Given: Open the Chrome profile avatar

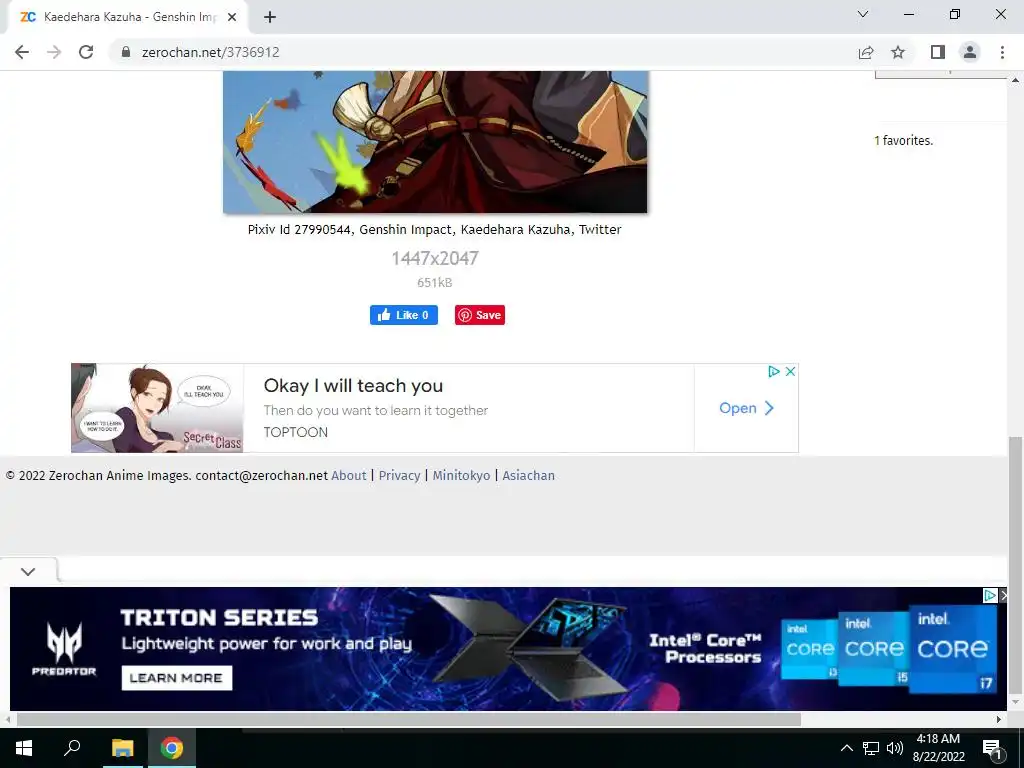Looking at the screenshot, I should (x=970, y=52).
